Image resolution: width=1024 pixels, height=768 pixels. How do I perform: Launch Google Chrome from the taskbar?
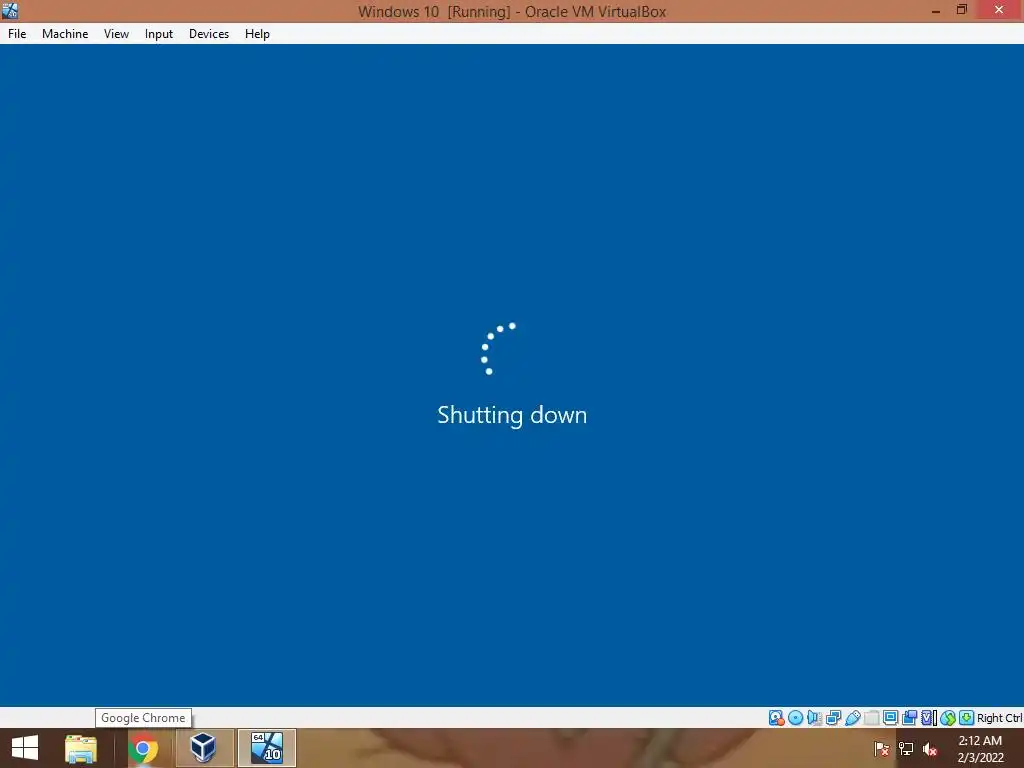(144, 748)
